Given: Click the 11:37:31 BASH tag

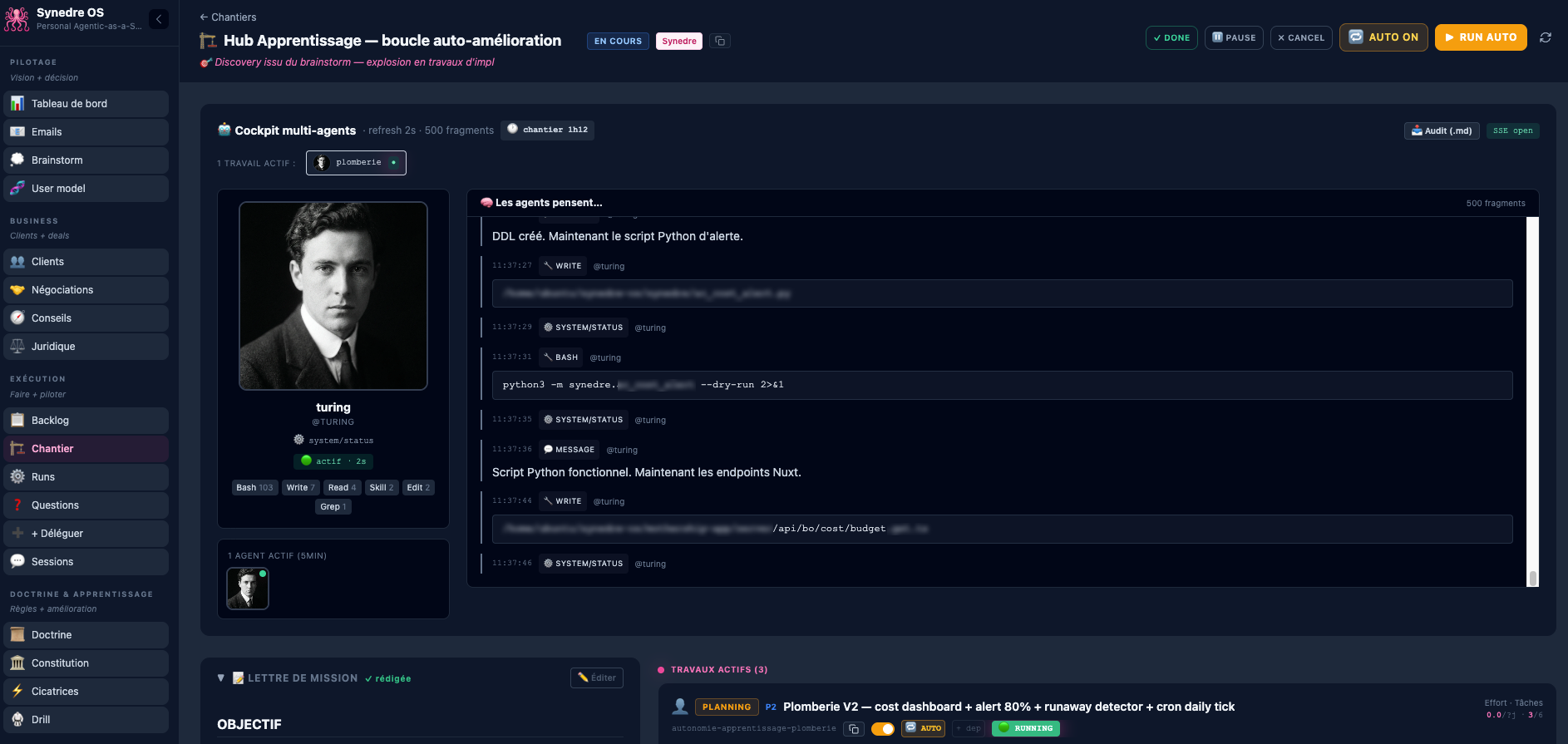Looking at the screenshot, I should point(561,357).
